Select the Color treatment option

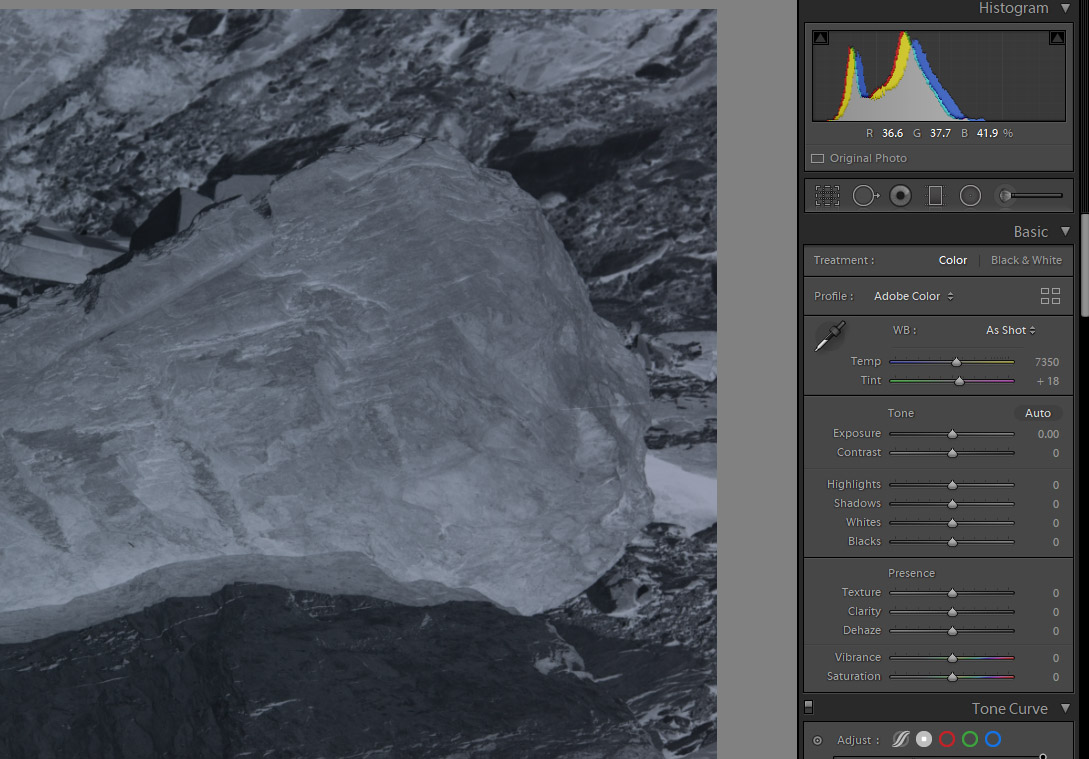[952, 260]
